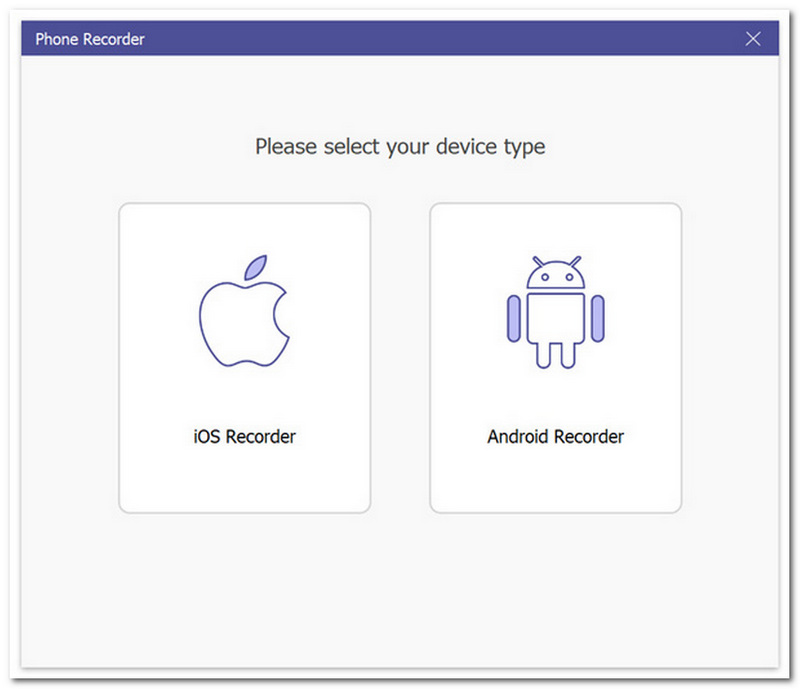Choose the Android Recorder label
The image size is (800, 689).
pyautogui.click(x=555, y=437)
